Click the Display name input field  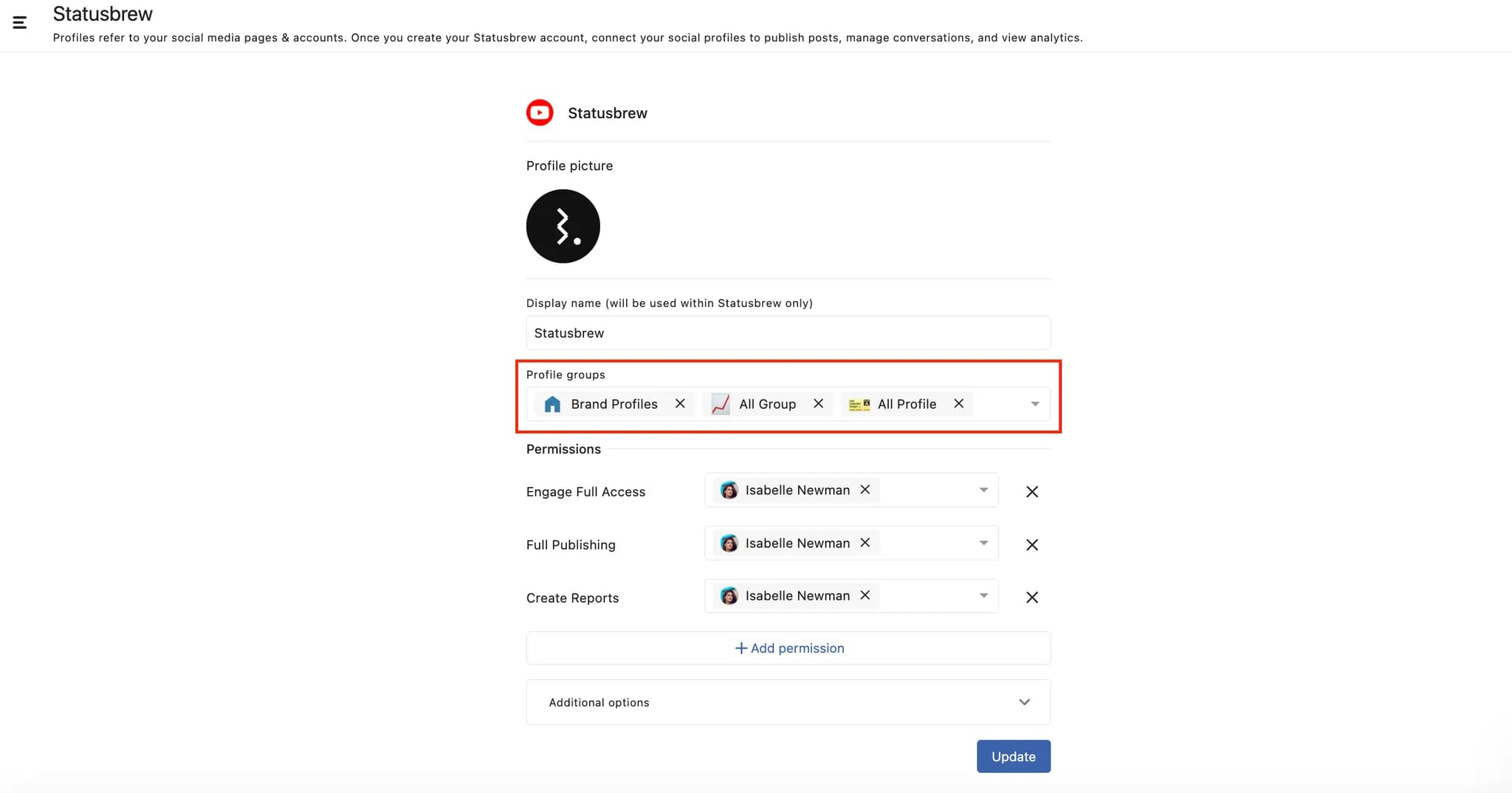[788, 333]
